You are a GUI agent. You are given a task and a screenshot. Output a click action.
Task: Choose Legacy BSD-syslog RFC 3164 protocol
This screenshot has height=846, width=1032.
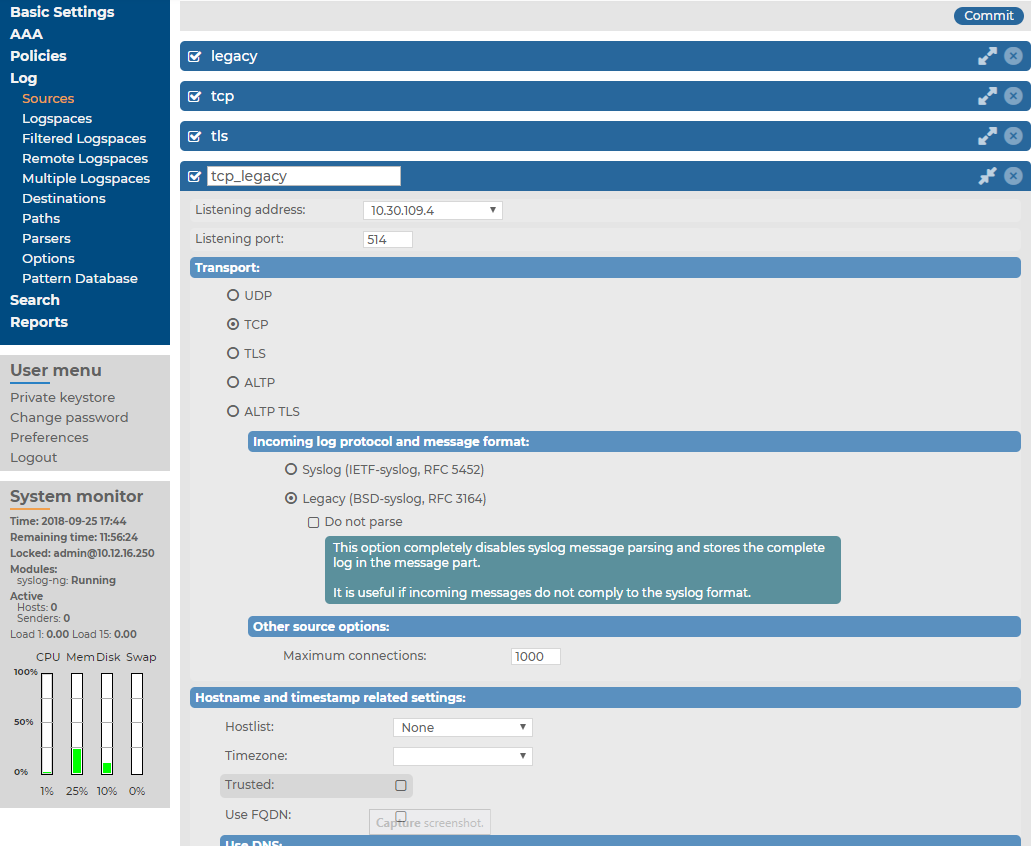click(x=290, y=498)
